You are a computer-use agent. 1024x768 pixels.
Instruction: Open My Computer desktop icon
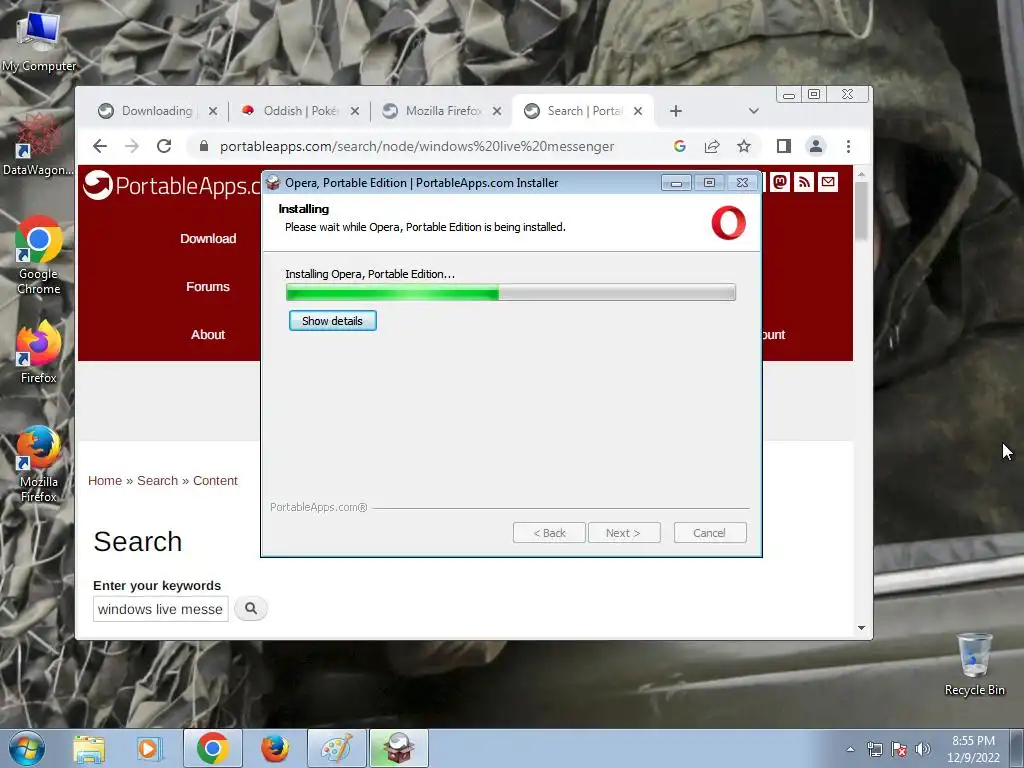(x=39, y=40)
